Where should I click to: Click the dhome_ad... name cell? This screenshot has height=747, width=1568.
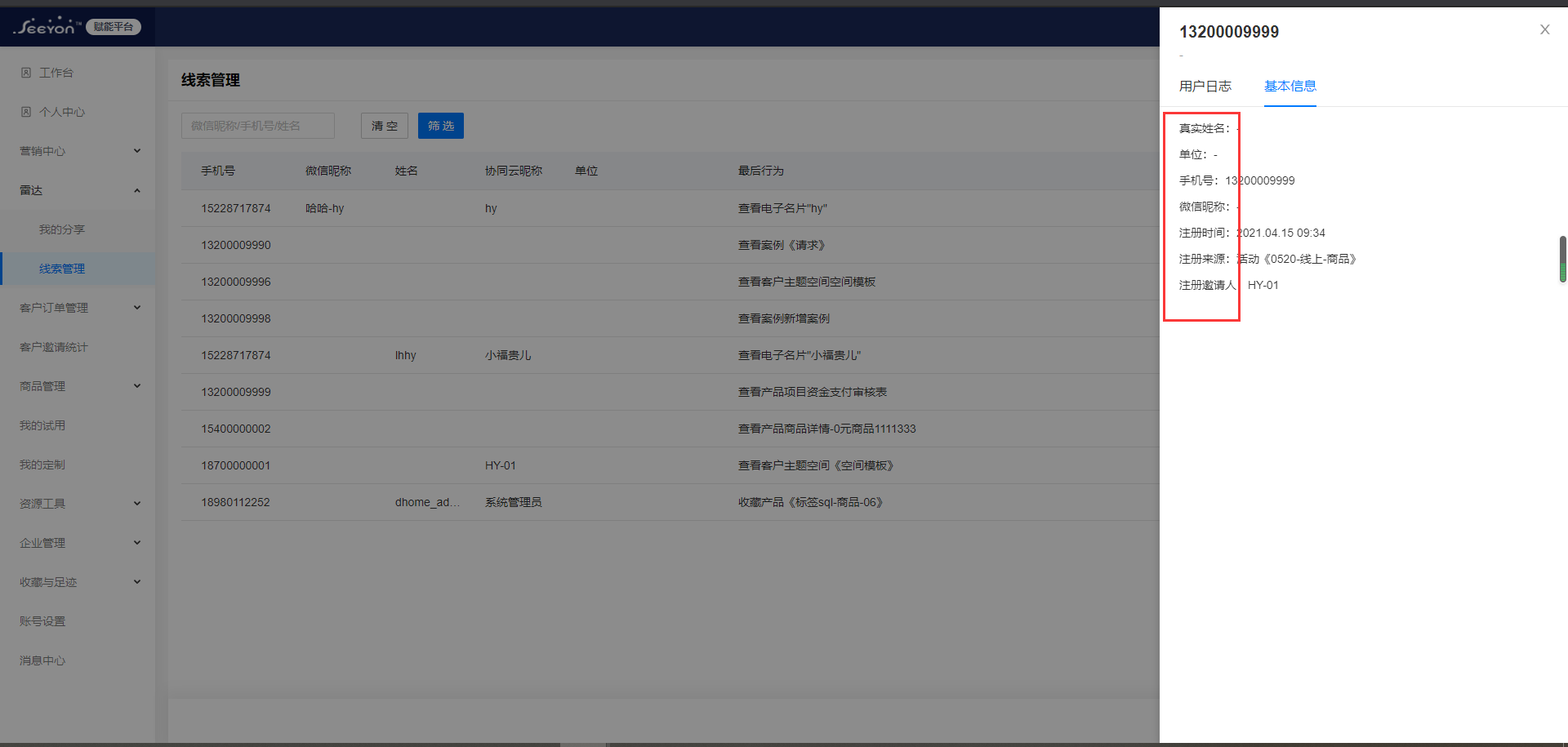pyautogui.click(x=428, y=502)
